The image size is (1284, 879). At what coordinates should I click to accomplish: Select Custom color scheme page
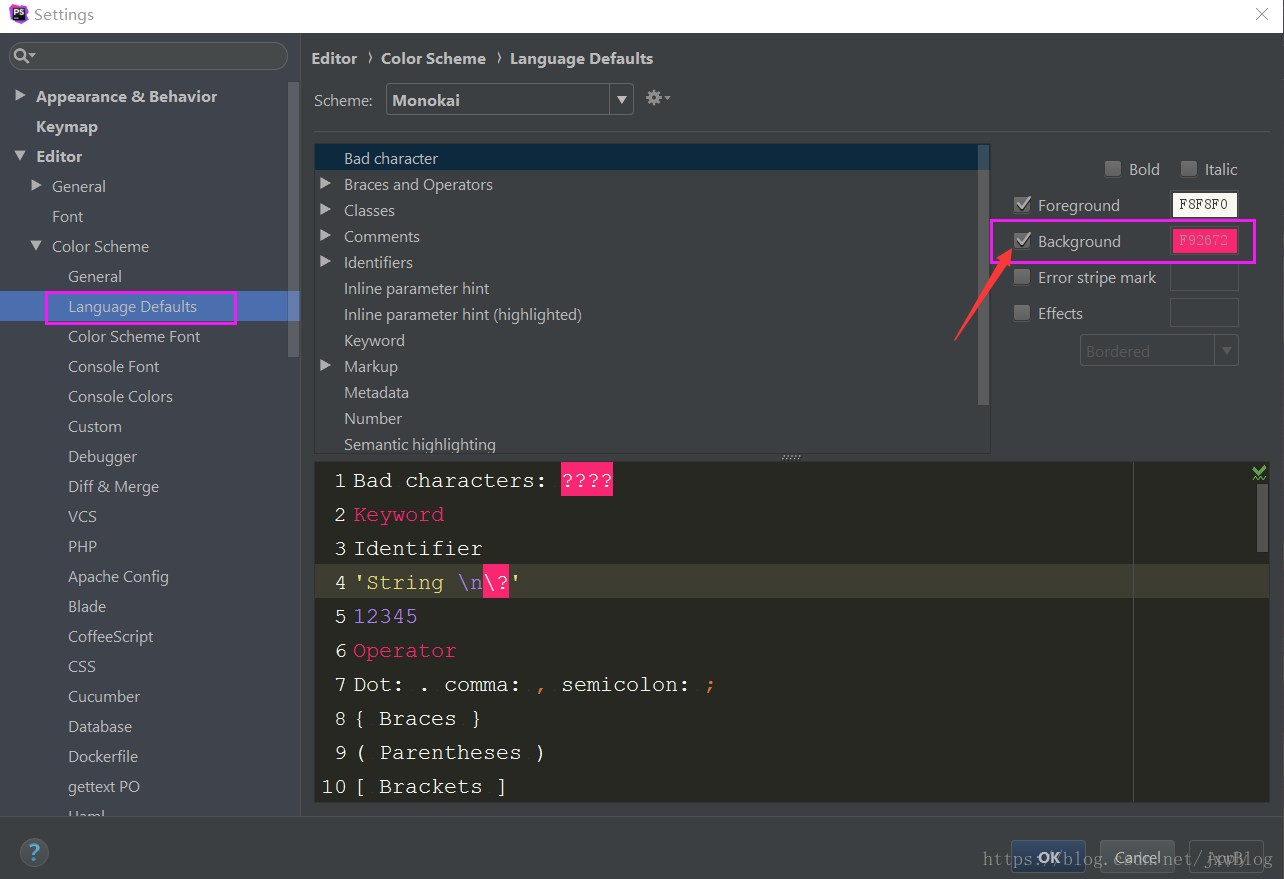(x=95, y=426)
